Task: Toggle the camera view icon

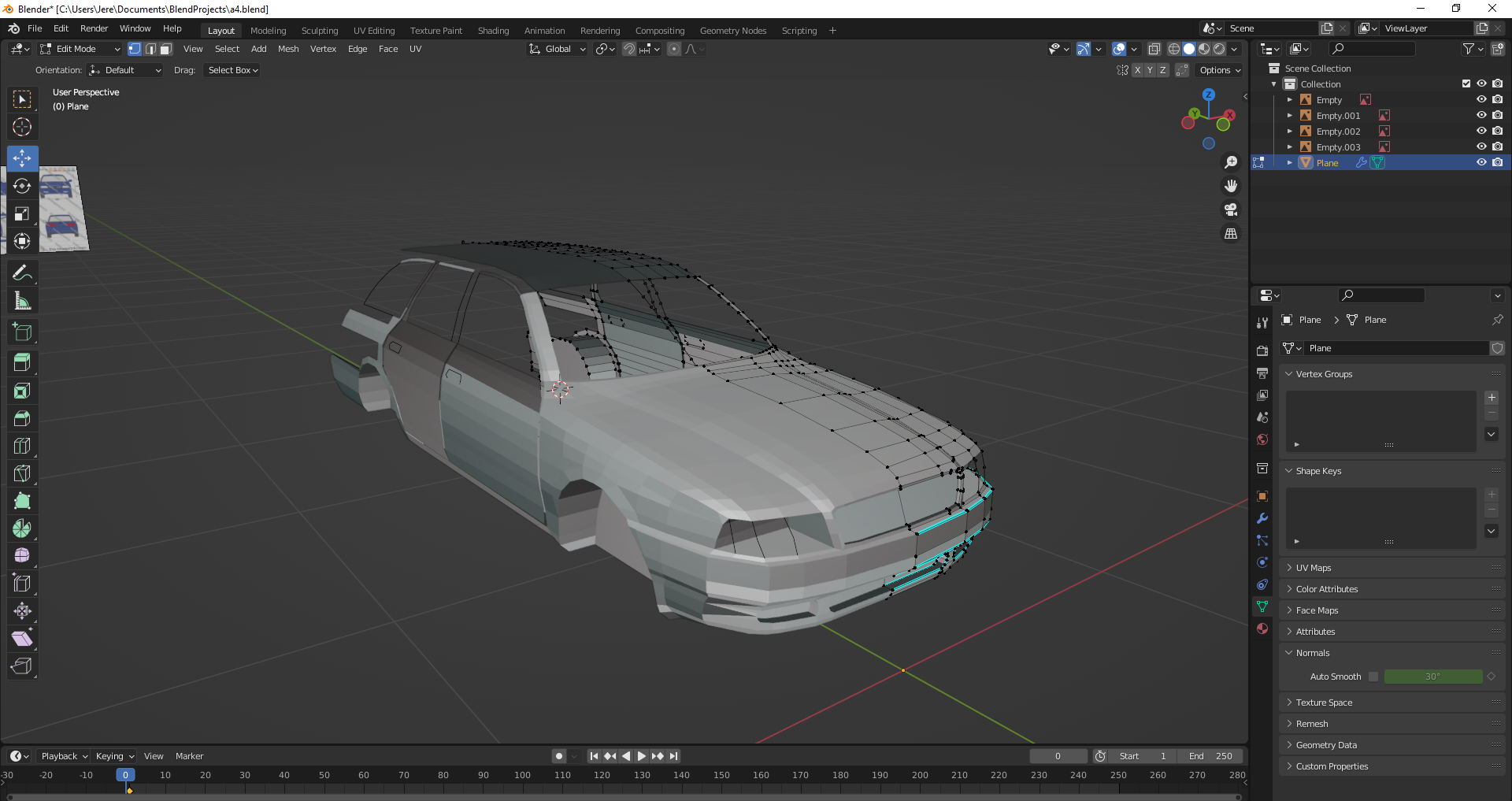Action: click(1231, 210)
